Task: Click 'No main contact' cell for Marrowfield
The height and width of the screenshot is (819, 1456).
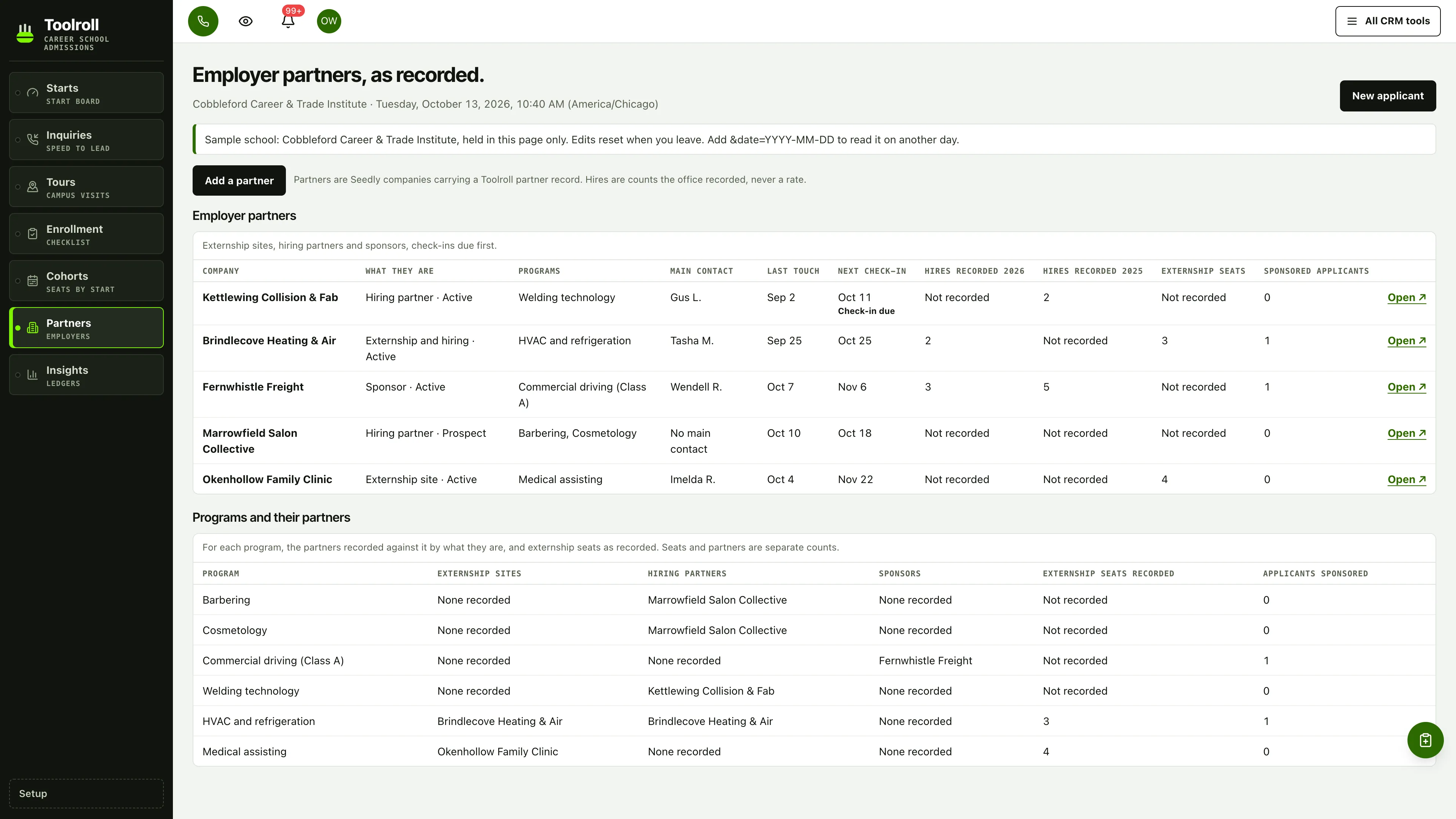Action: coord(690,441)
